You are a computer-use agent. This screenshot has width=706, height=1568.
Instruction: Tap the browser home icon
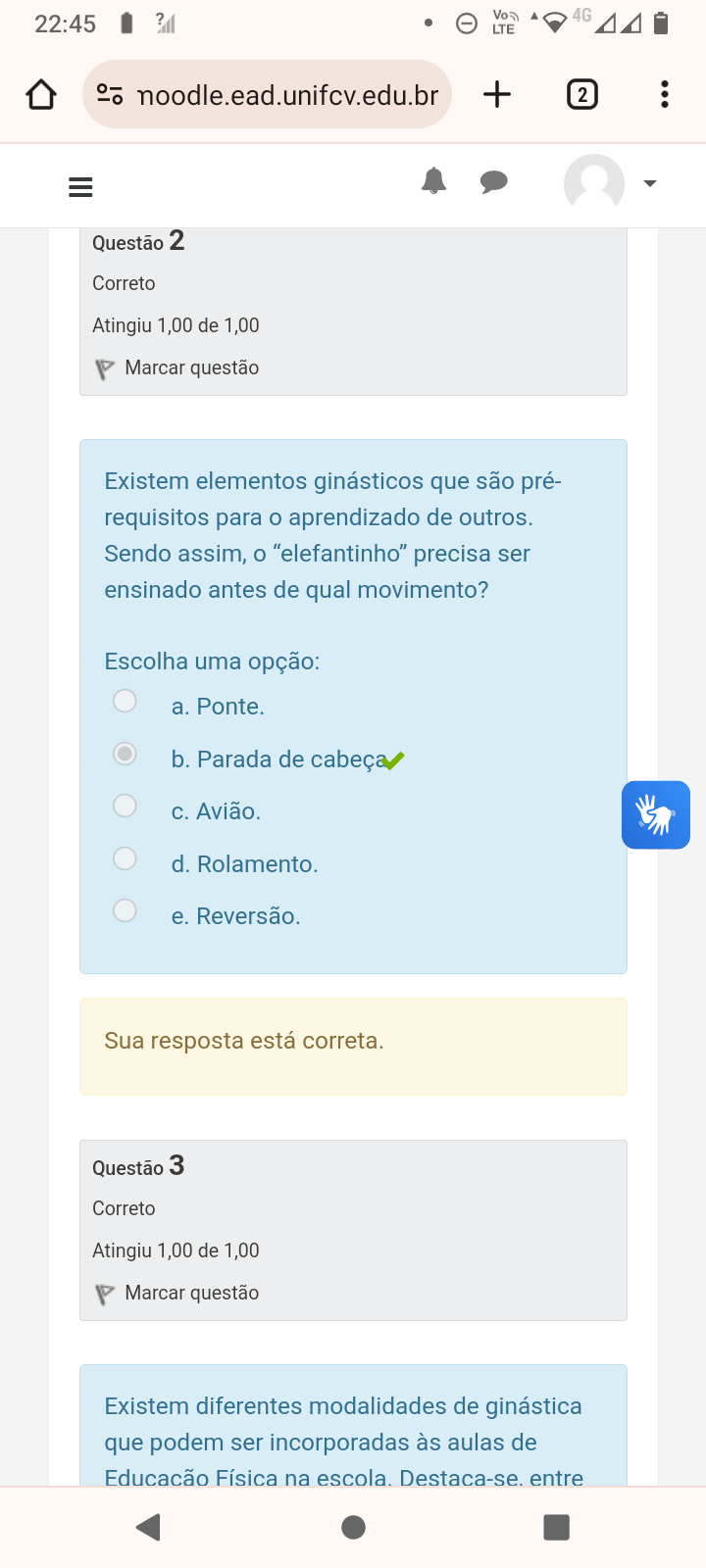pos(41,95)
